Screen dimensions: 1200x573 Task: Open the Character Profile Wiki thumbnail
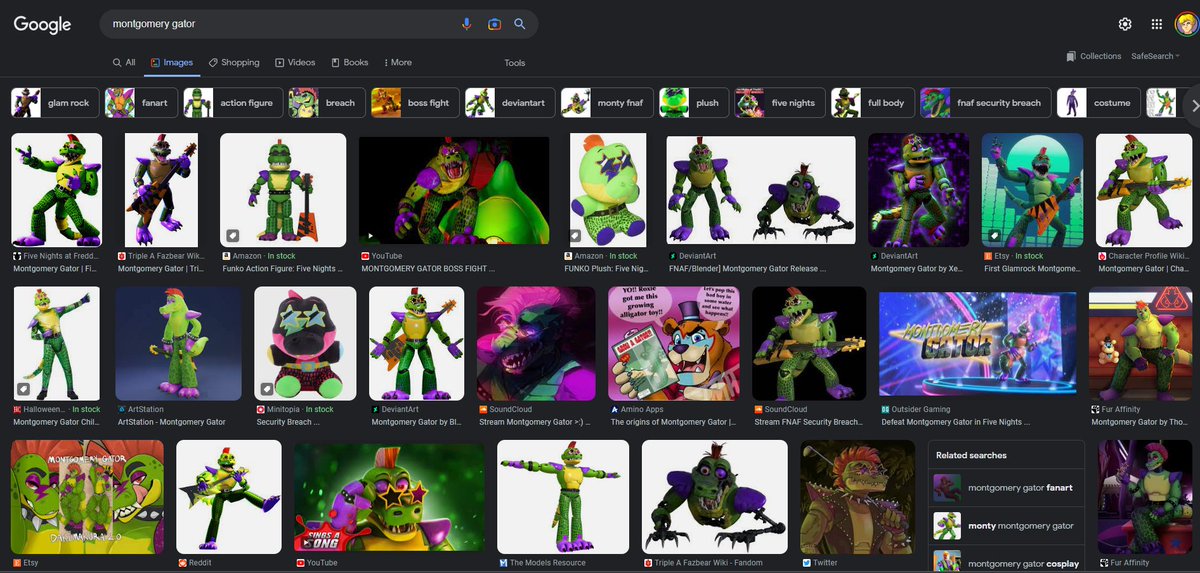pyautogui.click(x=1144, y=190)
